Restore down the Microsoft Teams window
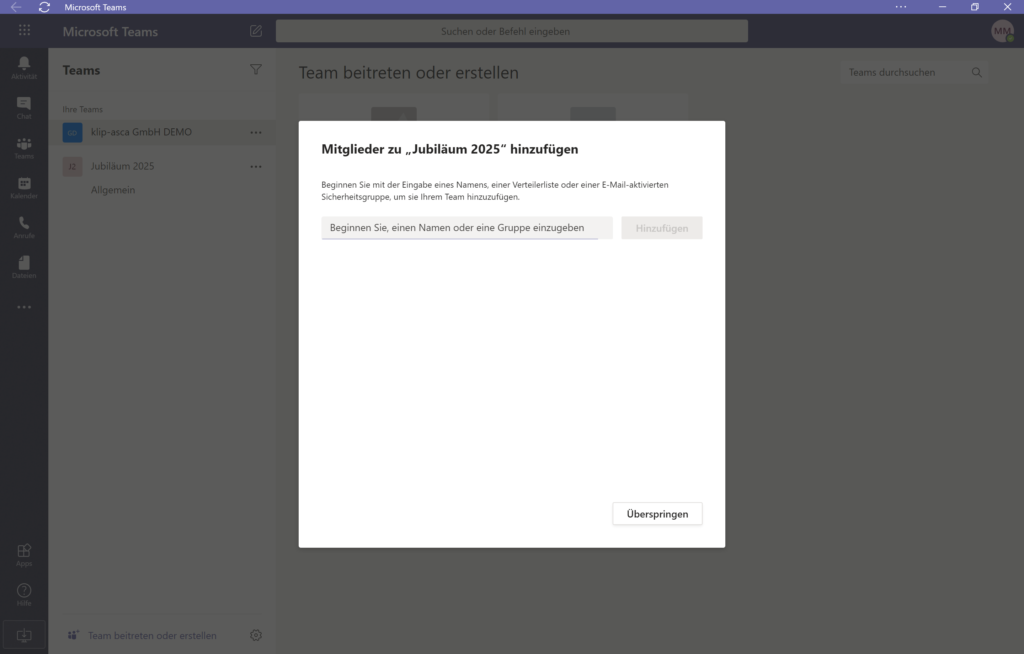 [974, 7]
